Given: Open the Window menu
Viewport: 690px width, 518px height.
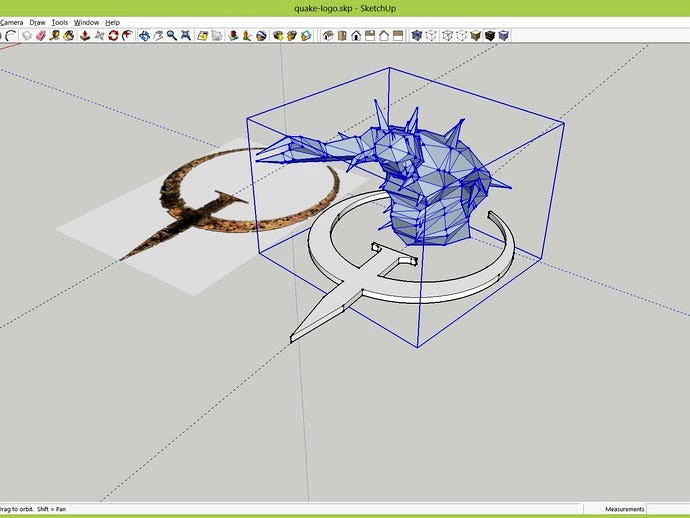Looking at the screenshot, I should pyautogui.click(x=86, y=22).
